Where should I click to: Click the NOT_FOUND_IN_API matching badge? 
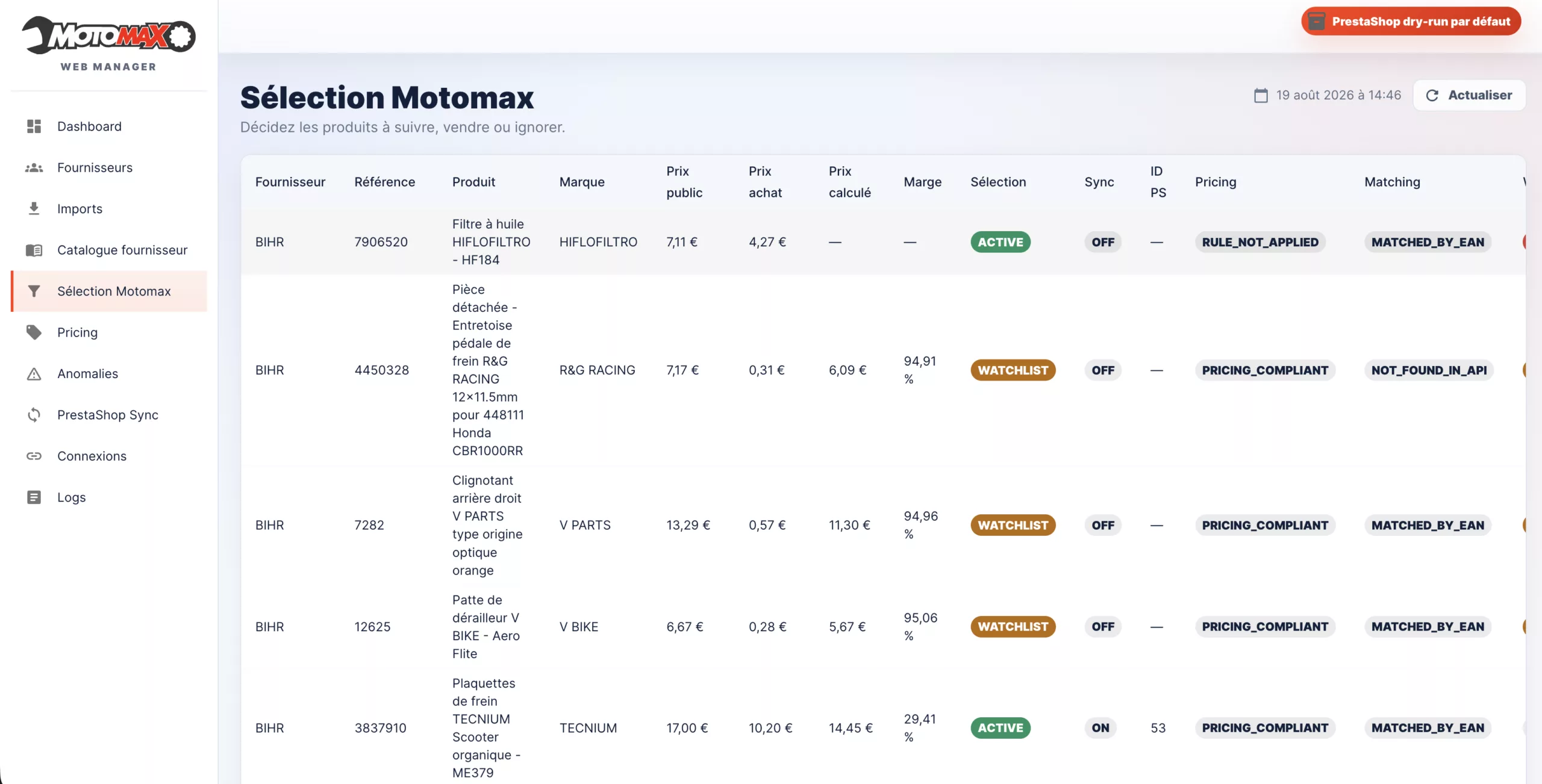click(1429, 370)
